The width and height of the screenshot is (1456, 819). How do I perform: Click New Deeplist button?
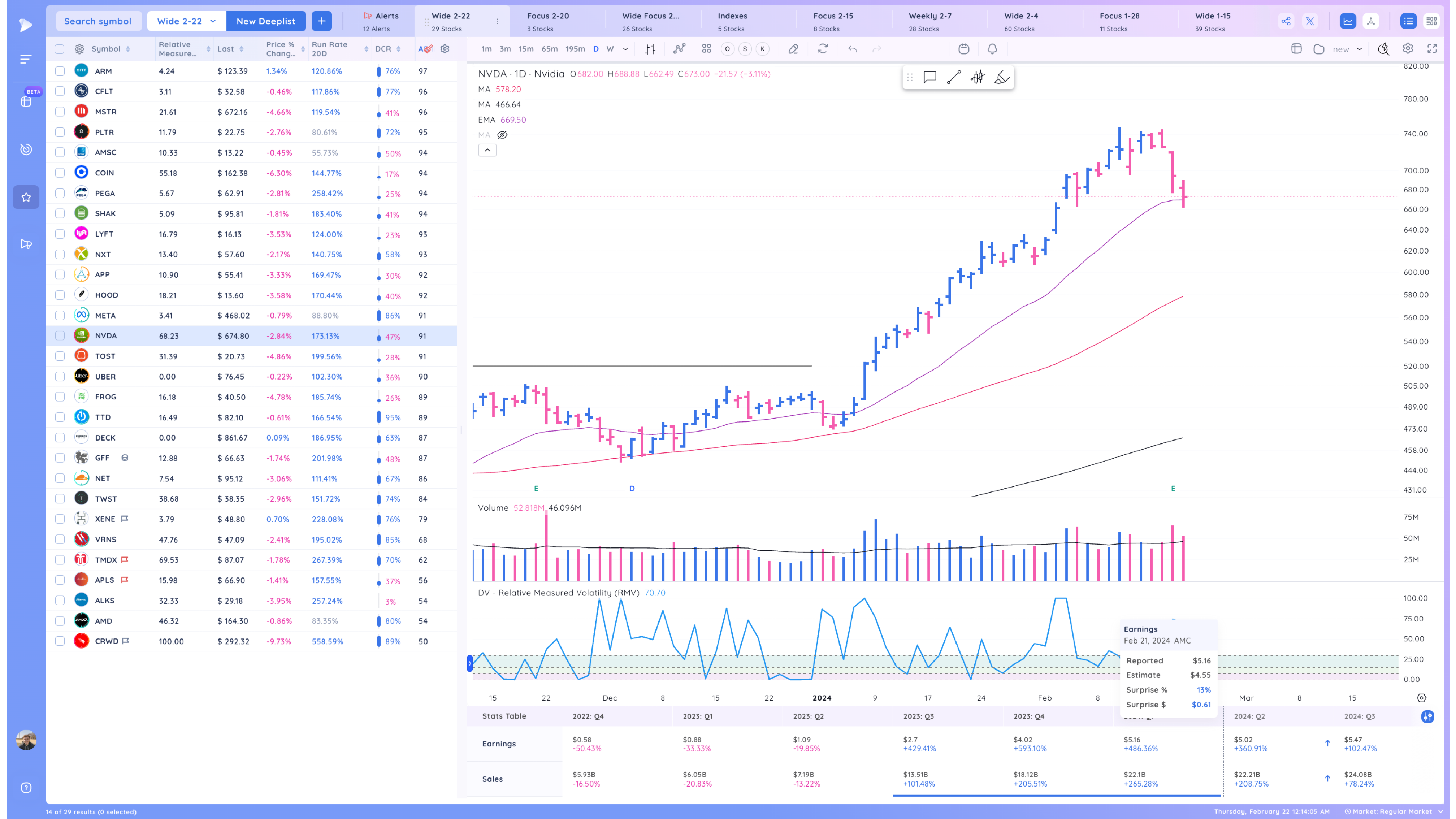point(266,21)
